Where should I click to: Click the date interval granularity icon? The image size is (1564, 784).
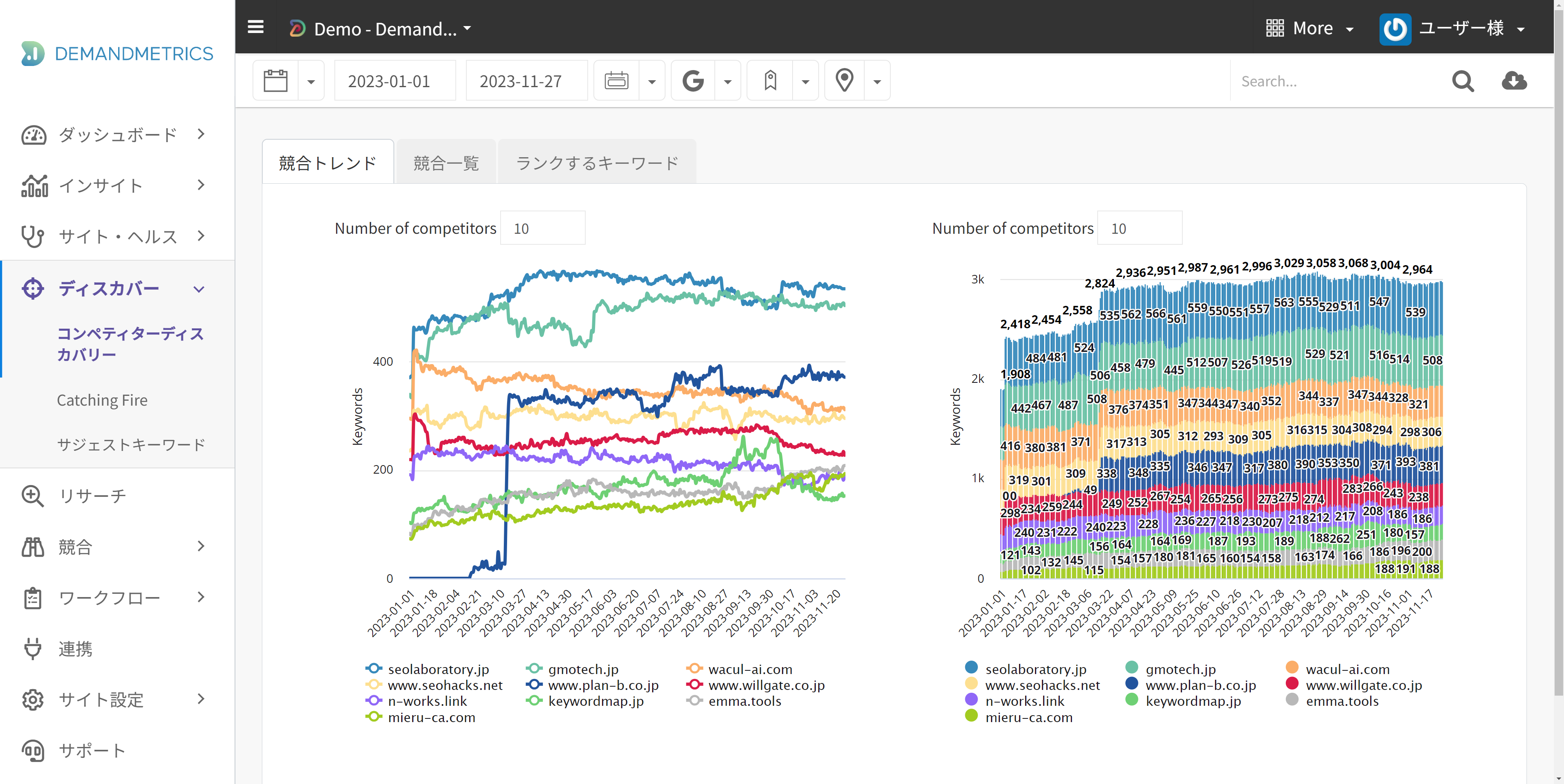[616, 81]
